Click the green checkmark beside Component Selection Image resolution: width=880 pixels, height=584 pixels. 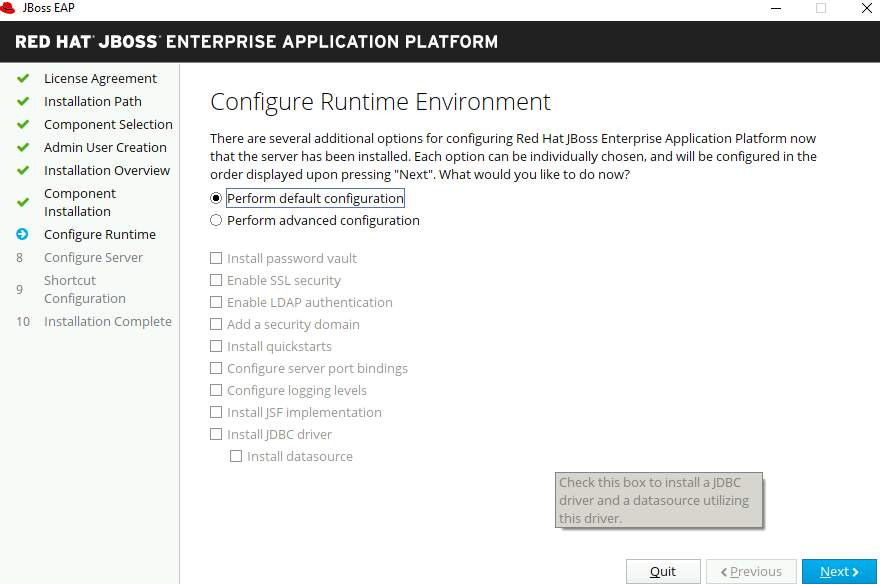click(23, 125)
